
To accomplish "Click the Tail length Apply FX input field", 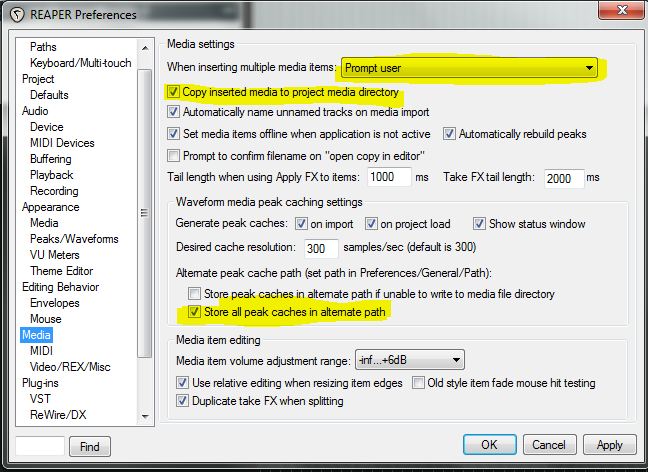I will (x=389, y=177).
